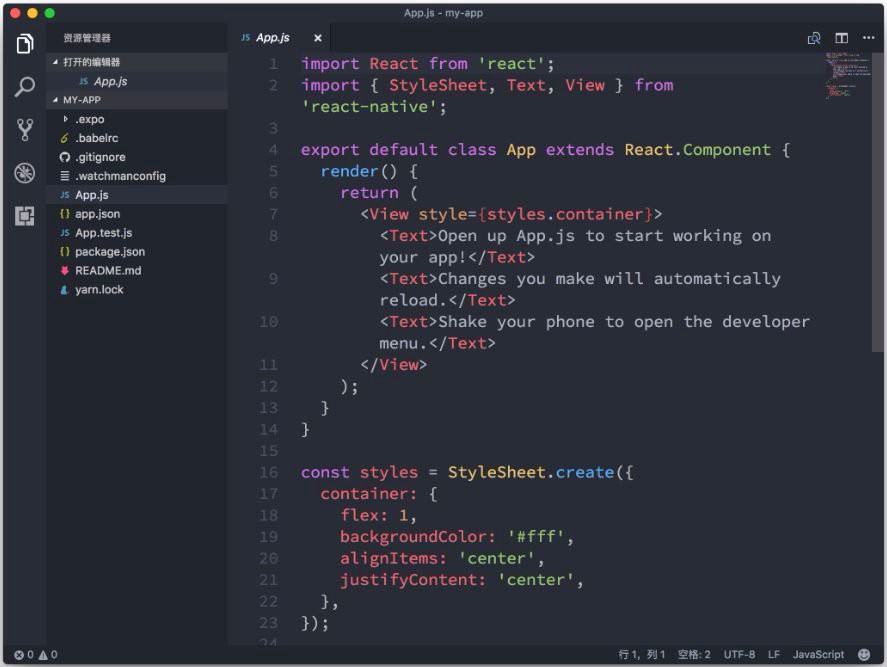The height and width of the screenshot is (667, 887).
Task: Open the Source Control icon
Action: click(23, 130)
